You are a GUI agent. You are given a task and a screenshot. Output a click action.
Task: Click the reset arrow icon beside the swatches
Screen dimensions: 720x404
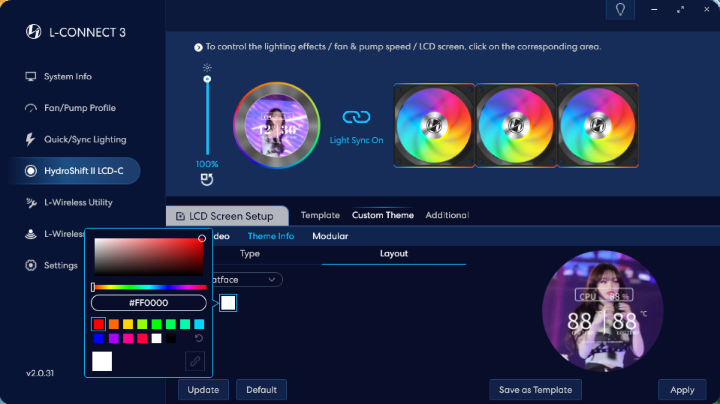pos(198,339)
